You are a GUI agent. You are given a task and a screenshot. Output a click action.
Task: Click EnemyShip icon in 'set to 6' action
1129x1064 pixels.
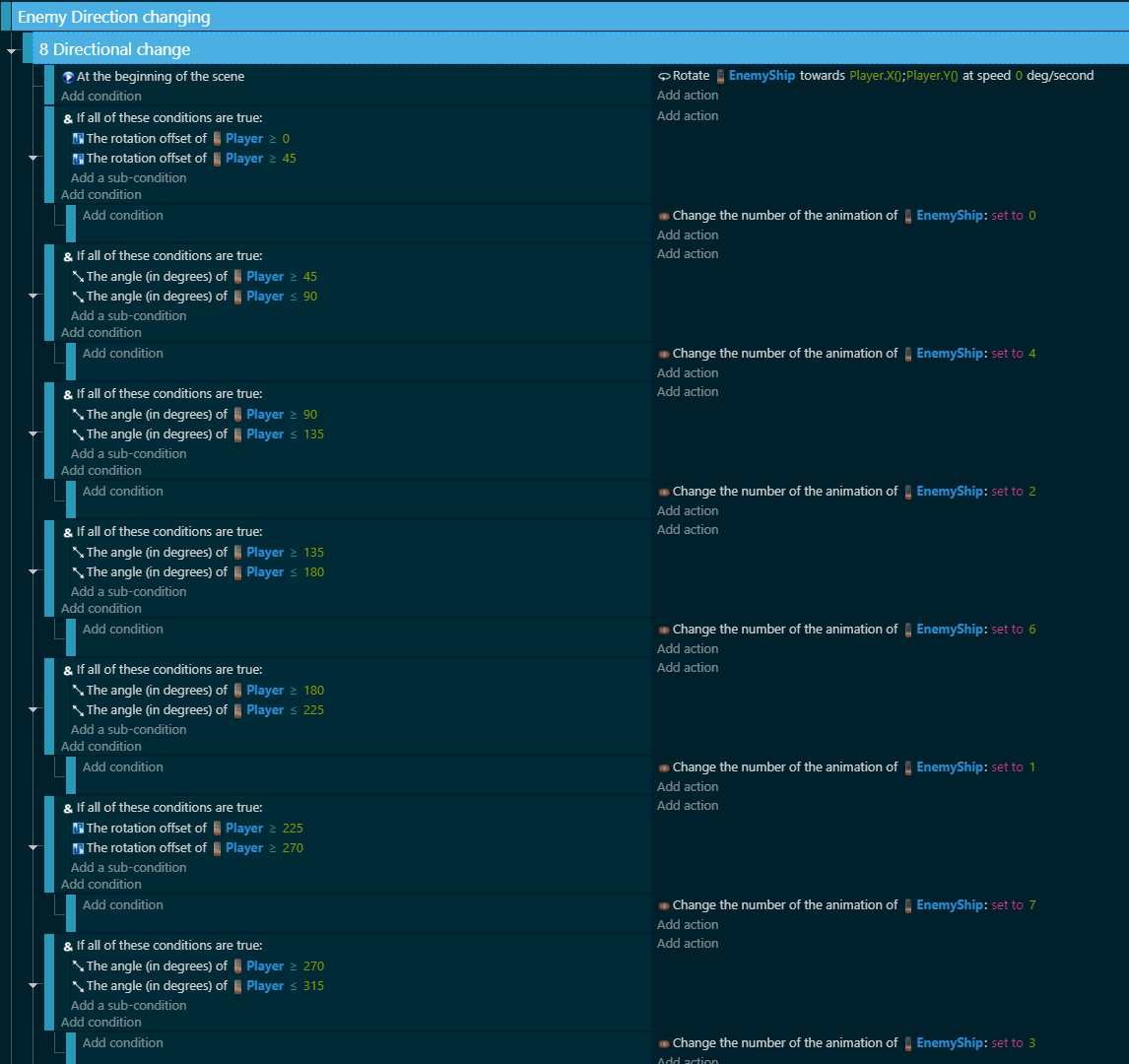tap(908, 630)
